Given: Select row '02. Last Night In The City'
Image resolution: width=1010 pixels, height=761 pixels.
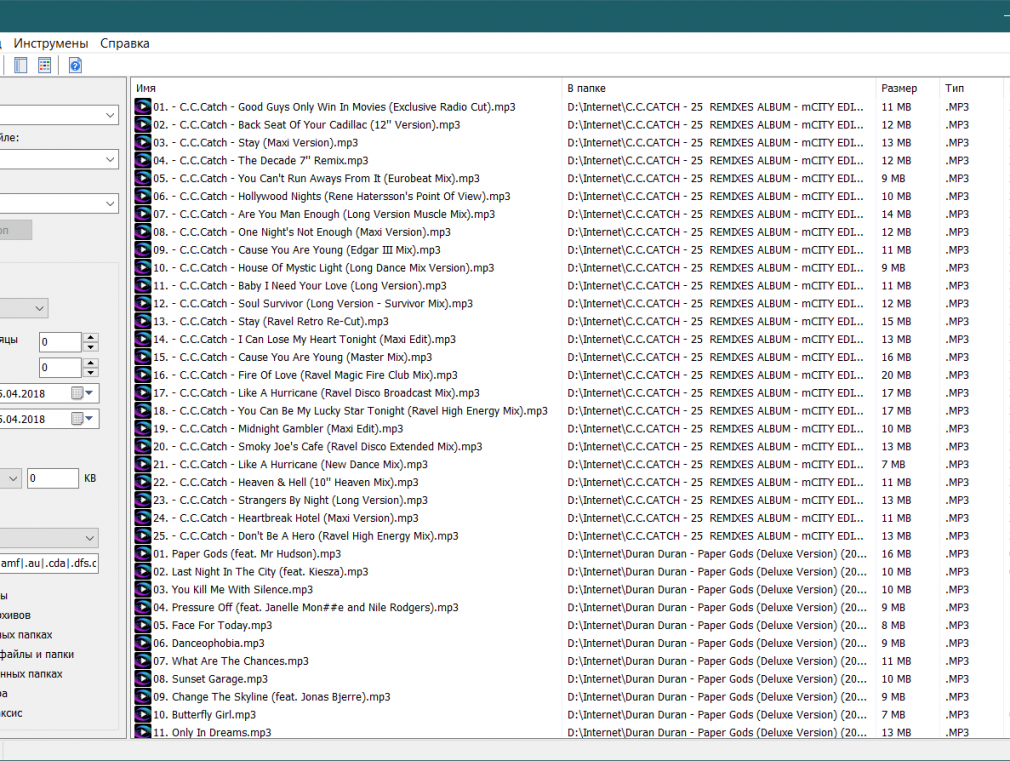Looking at the screenshot, I should [x=567, y=572].
